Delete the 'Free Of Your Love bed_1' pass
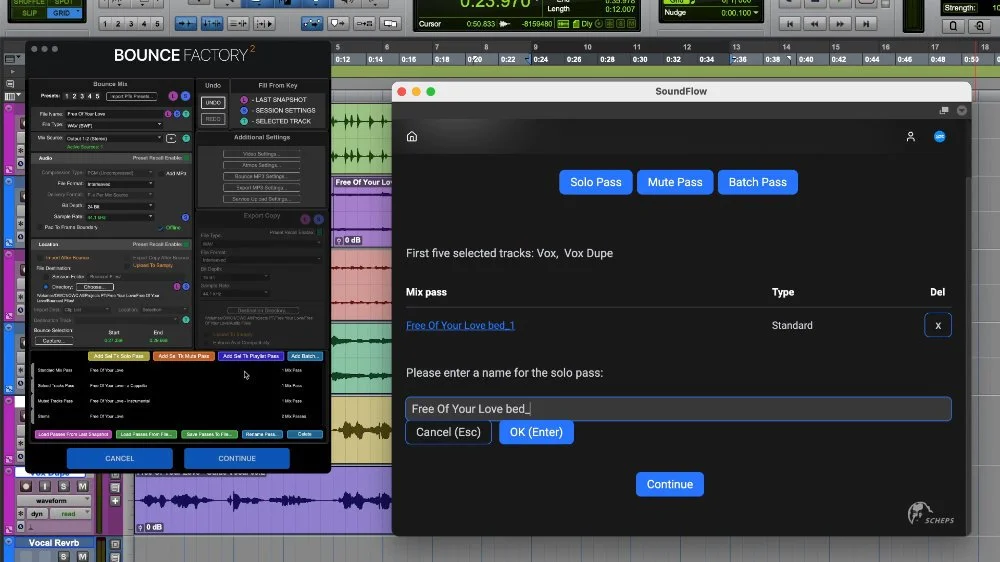The image size is (1000, 562). (938, 325)
